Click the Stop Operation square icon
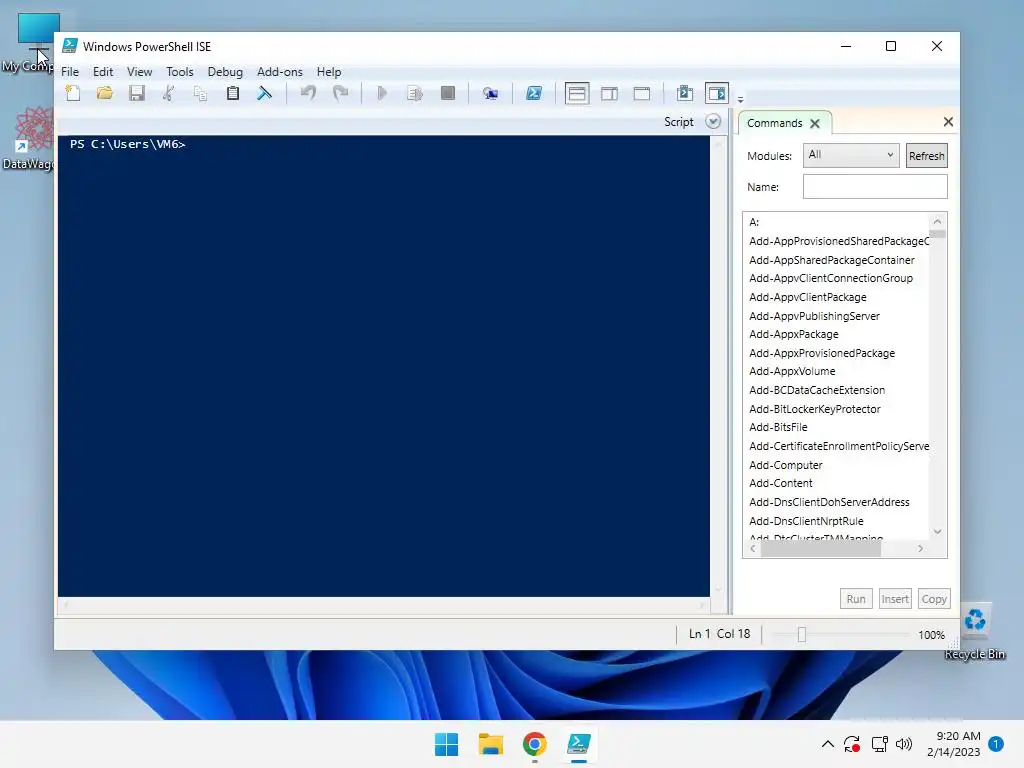1024x768 pixels. pyautogui.click(x=448, y=93)
